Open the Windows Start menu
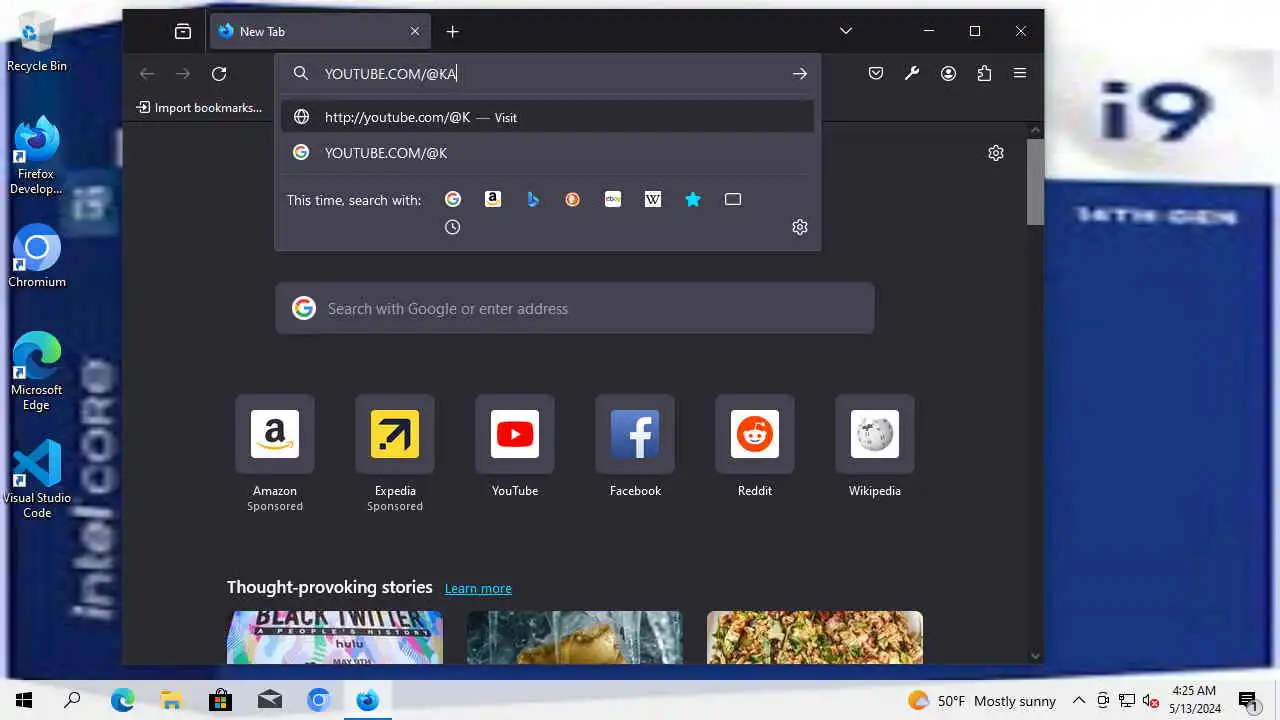This screenshot has height=720, width=1280. click(24, 700)
